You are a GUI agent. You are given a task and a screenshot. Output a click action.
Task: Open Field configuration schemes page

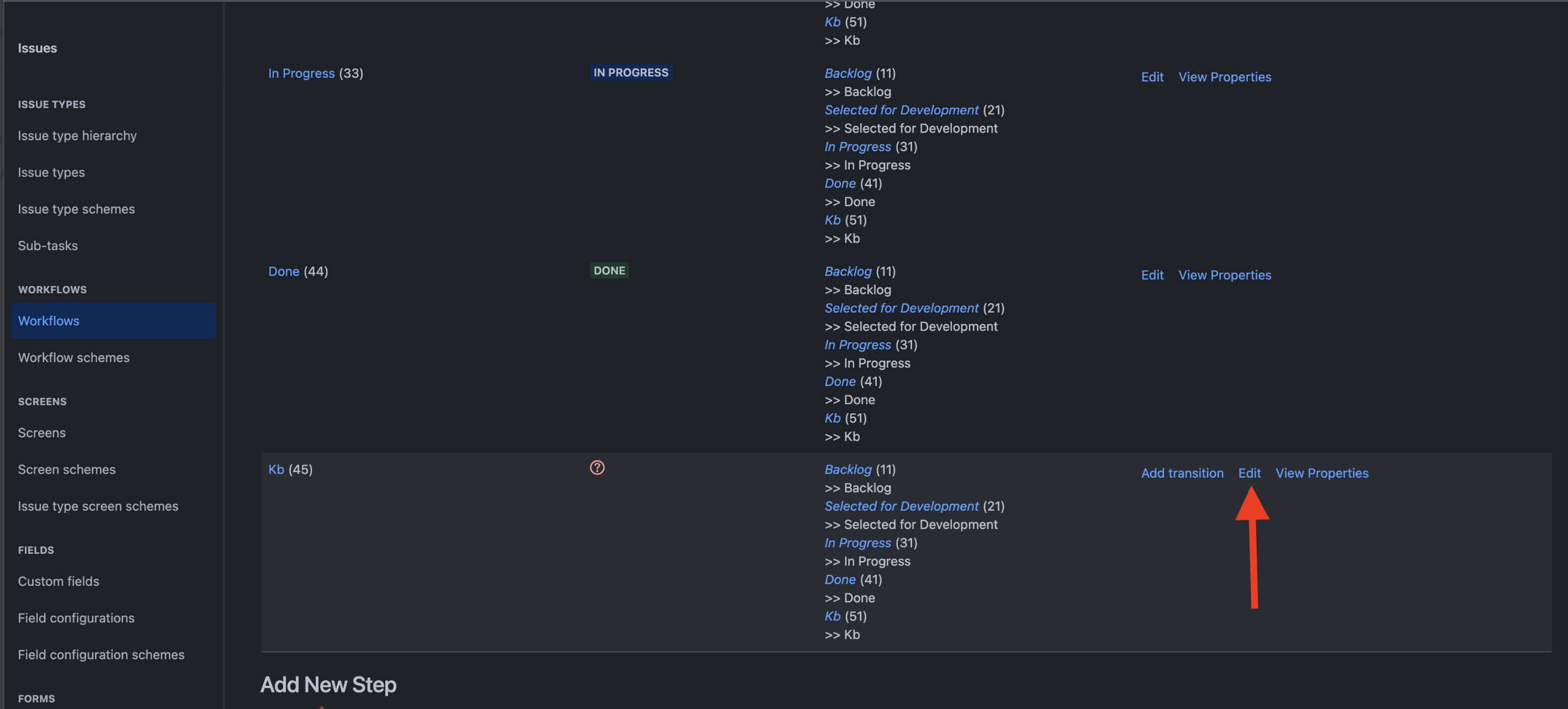coord(101,654)
